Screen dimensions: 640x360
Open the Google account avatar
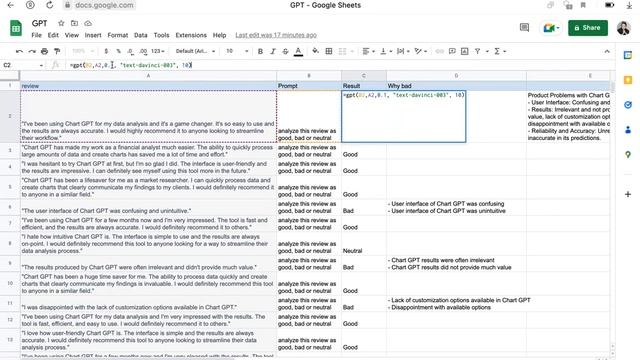(x=624, y=28)
